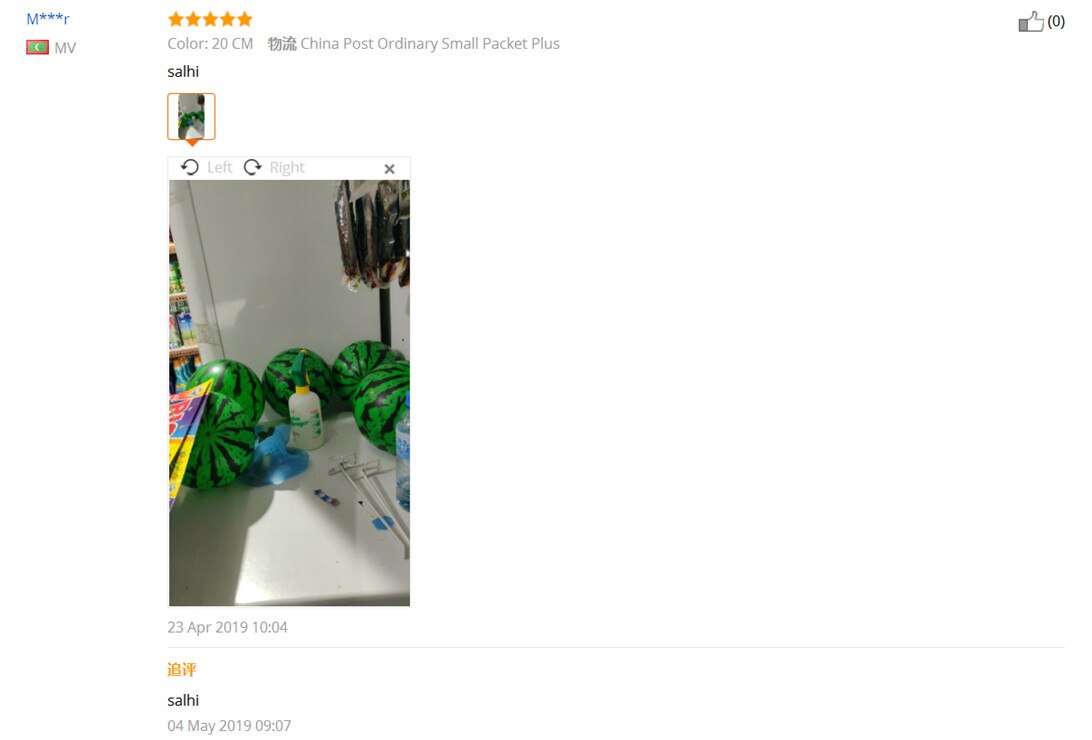Click the (0) helpful vote count
This screenshot has height=740, width=1092.
click(1056, 22)
